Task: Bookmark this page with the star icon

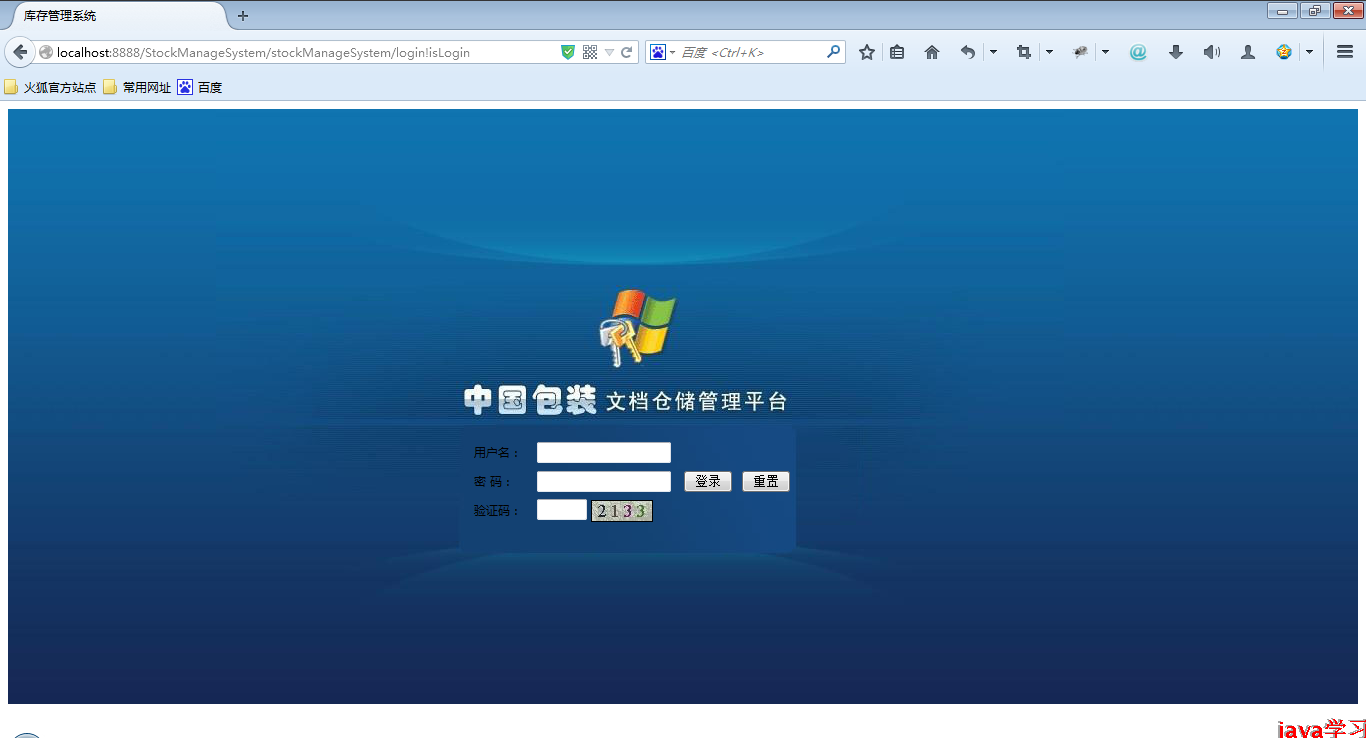Action: click(x=867, y=52)
